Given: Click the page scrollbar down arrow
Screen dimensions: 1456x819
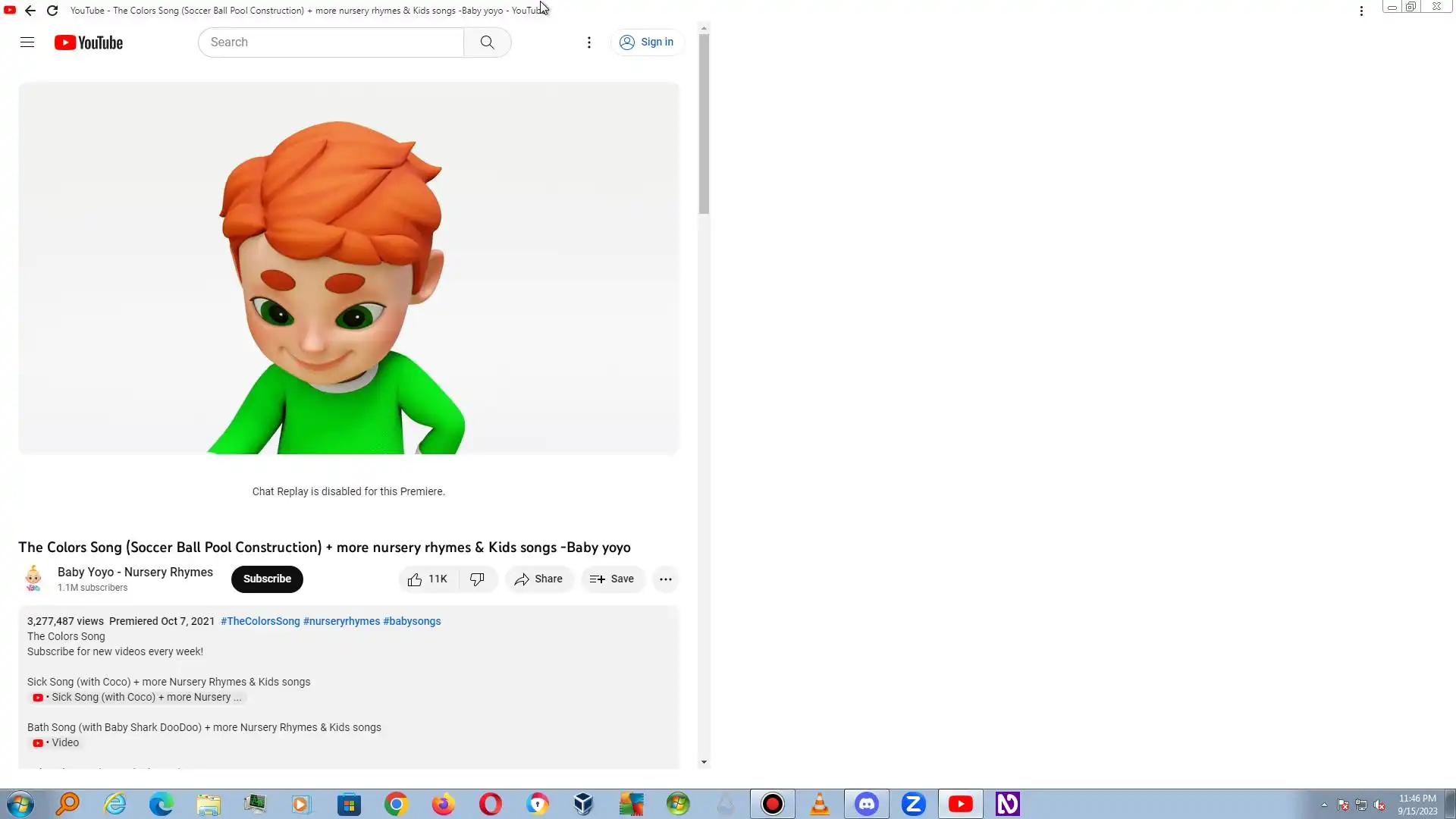Looking at the screenshot, I should tap(704, 762).
